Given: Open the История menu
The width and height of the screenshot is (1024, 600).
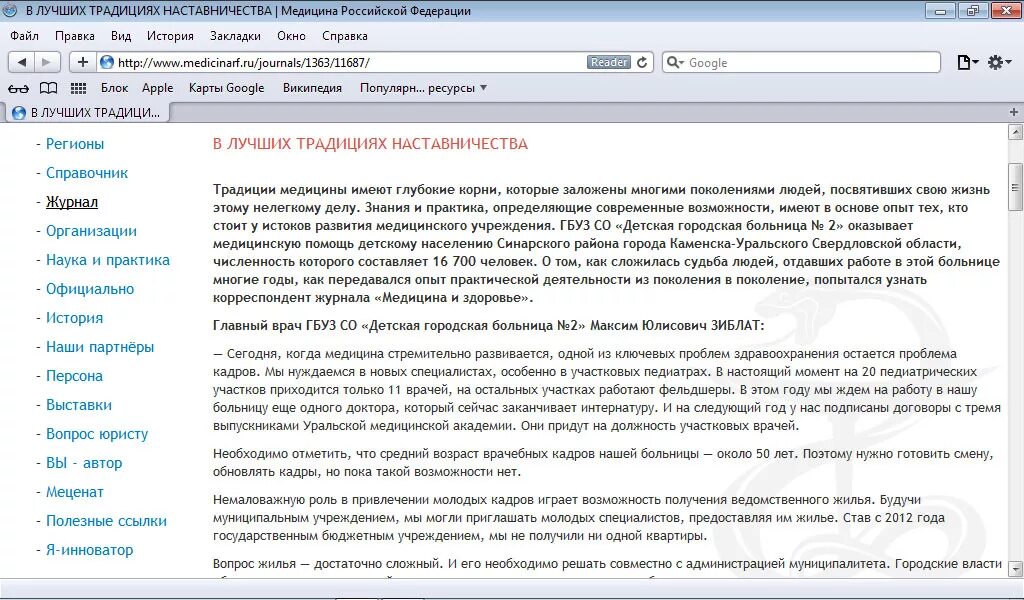Looking at the screenshot, I should 170,36.
